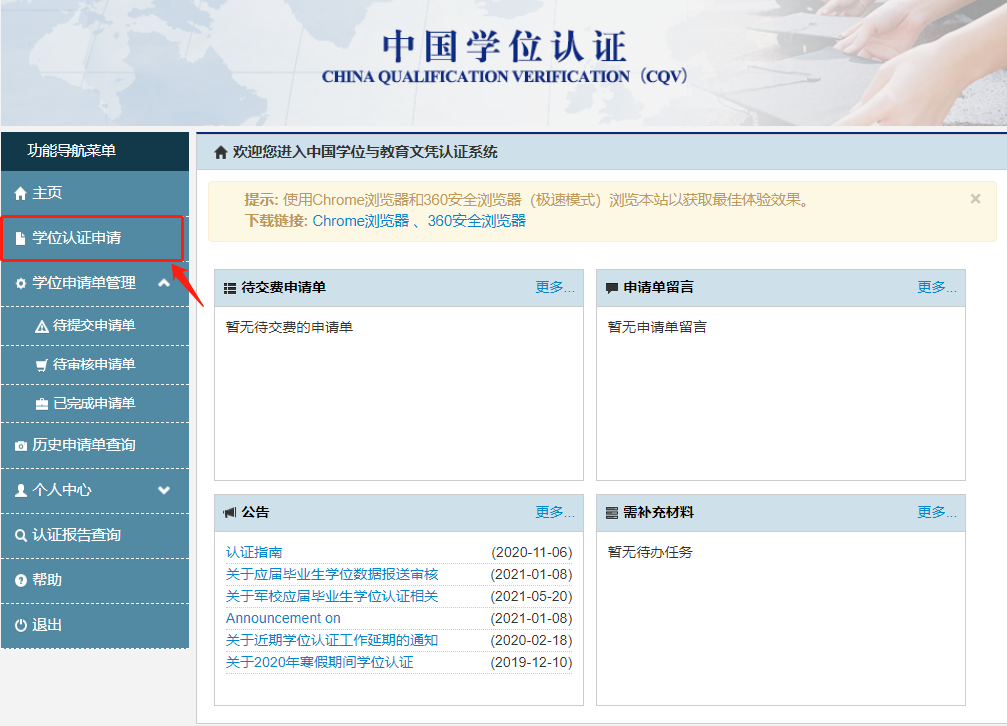The width and height of the screenshot is (1007, 726).
Task: Open 关于近期学位认证工作延期的通知 announcement
Action: point(332,641)
